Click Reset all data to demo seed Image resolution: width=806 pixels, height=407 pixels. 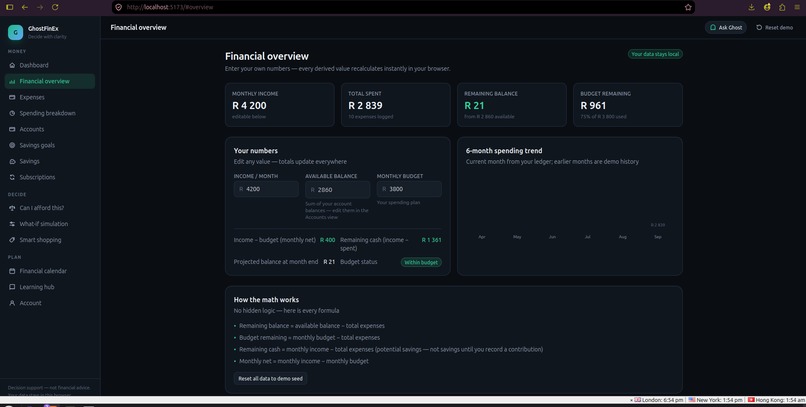pos(270,379)
